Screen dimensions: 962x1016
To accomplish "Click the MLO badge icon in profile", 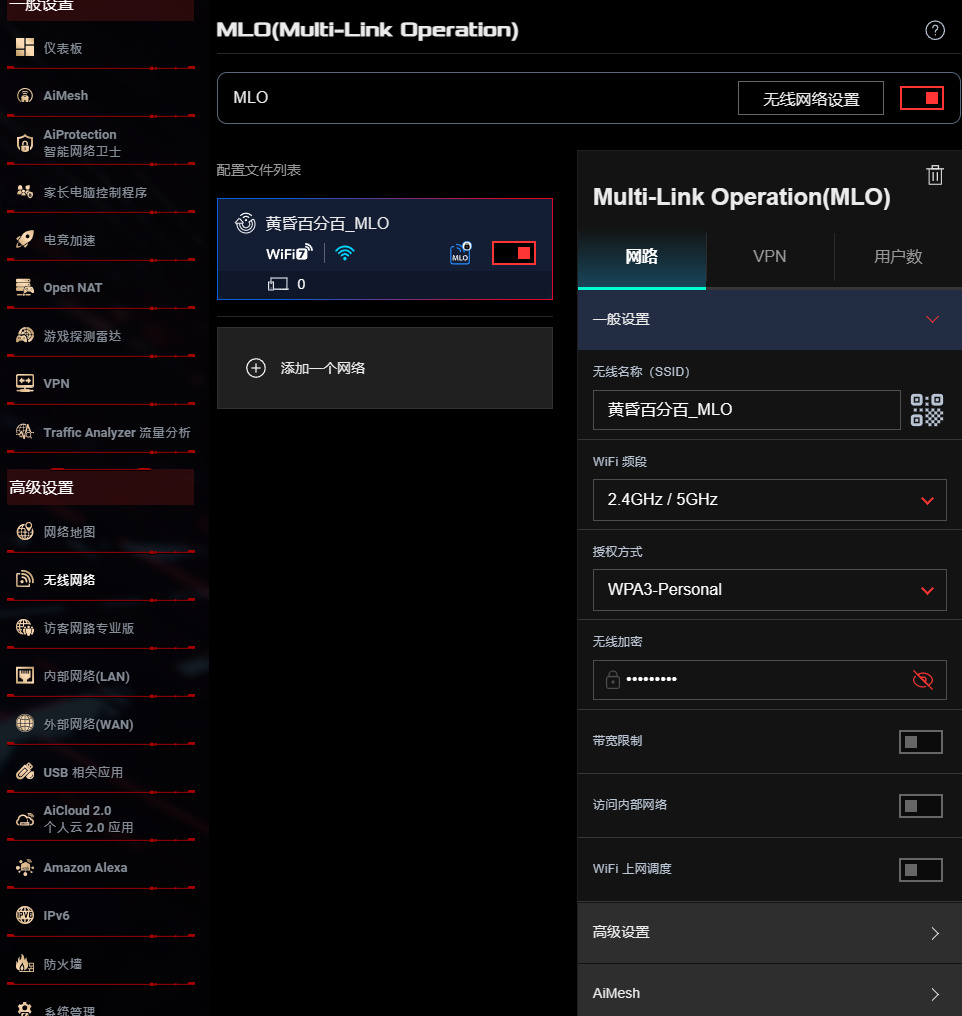I will tap(461, 253).
